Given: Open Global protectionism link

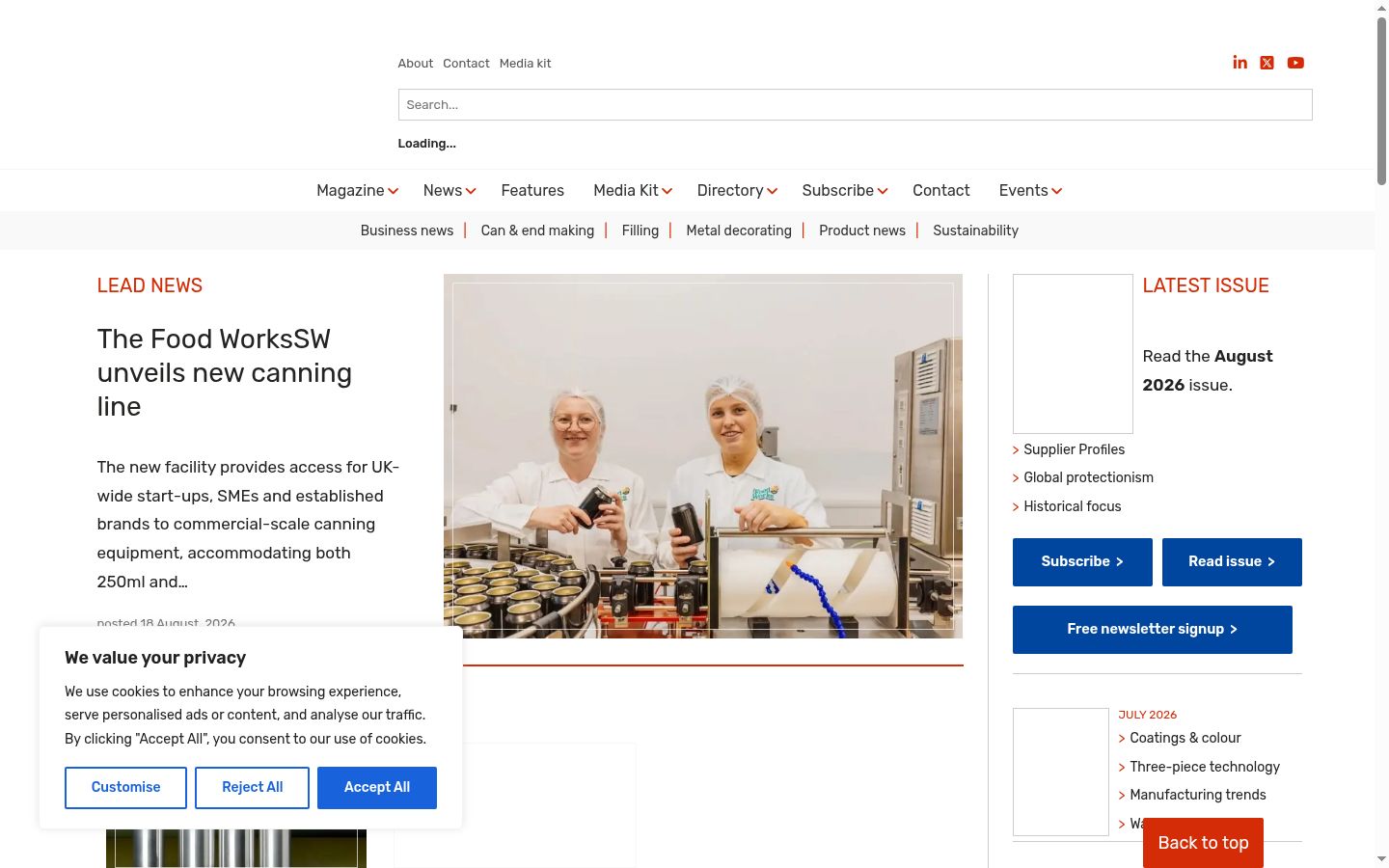Looking at the screenshot, I should [x=1088, y=477].
